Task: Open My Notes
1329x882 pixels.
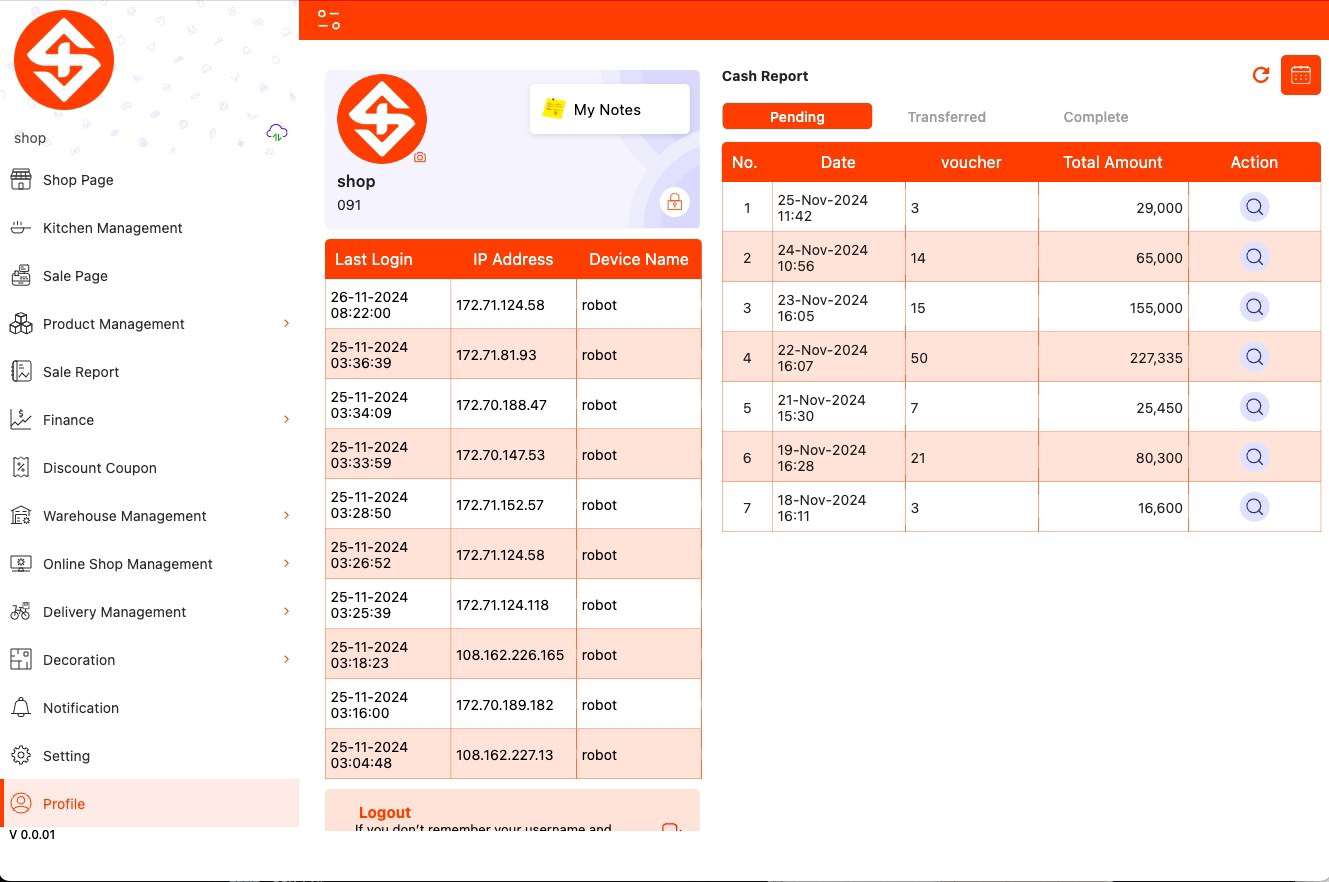Action: pos(609,109)
